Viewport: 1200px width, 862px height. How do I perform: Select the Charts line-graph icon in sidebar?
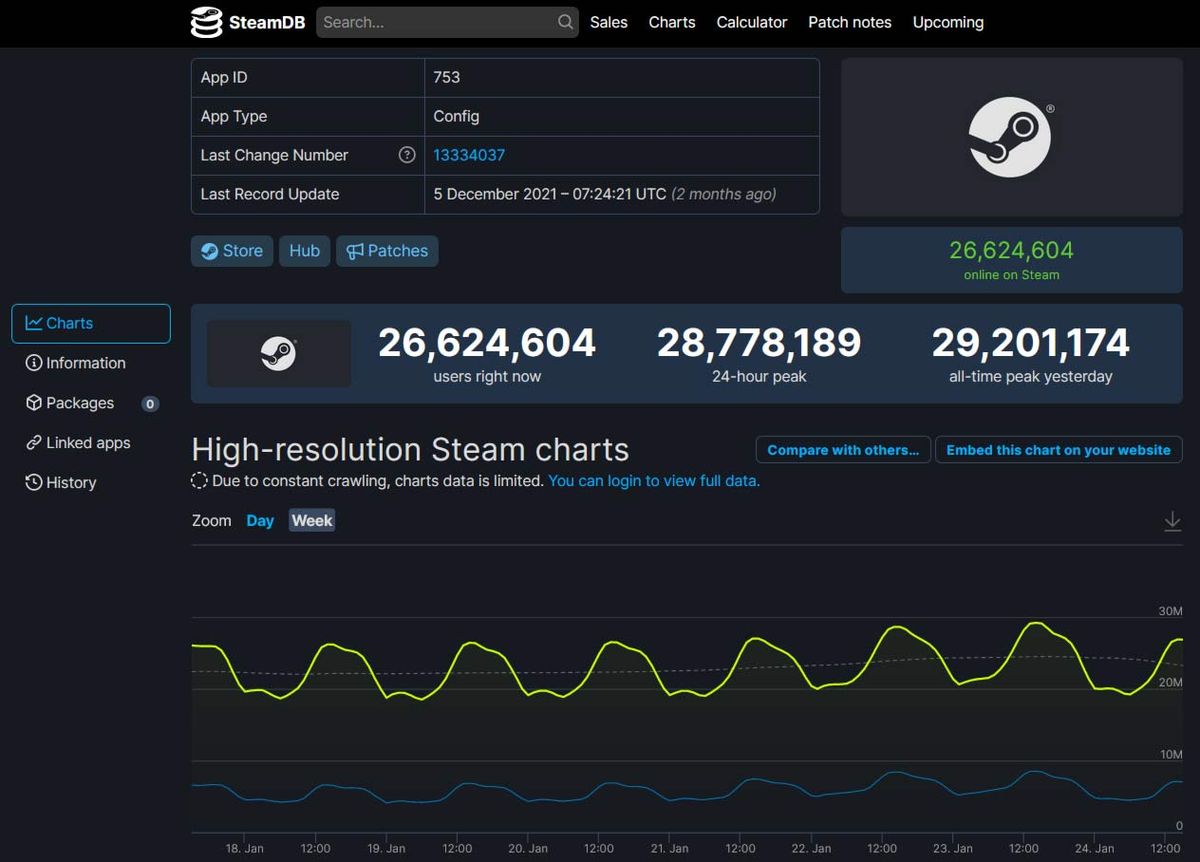pos(36,322)
